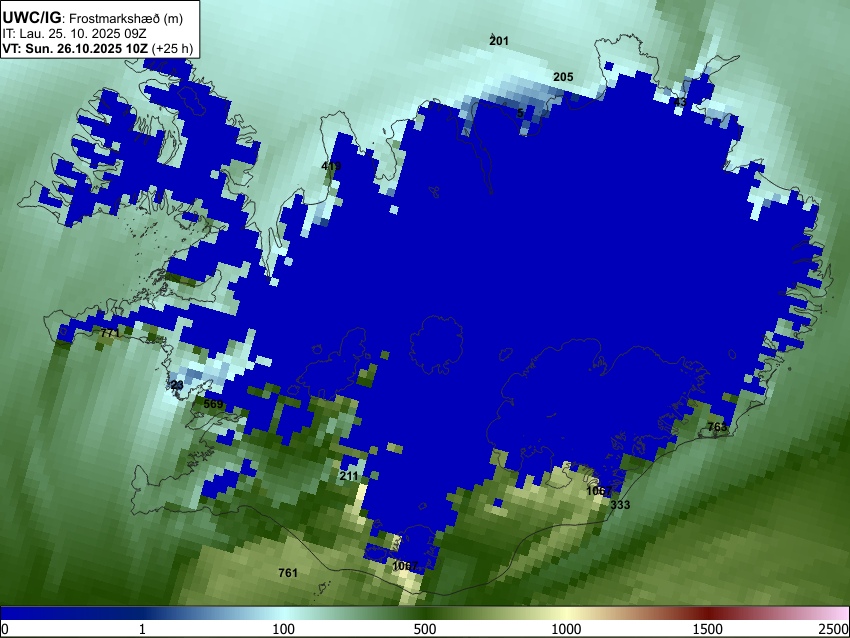Image resolution: width=850 pixels, height=638 pixels.
Task: Click the colorbar tick label 1000
Action: 566,629
